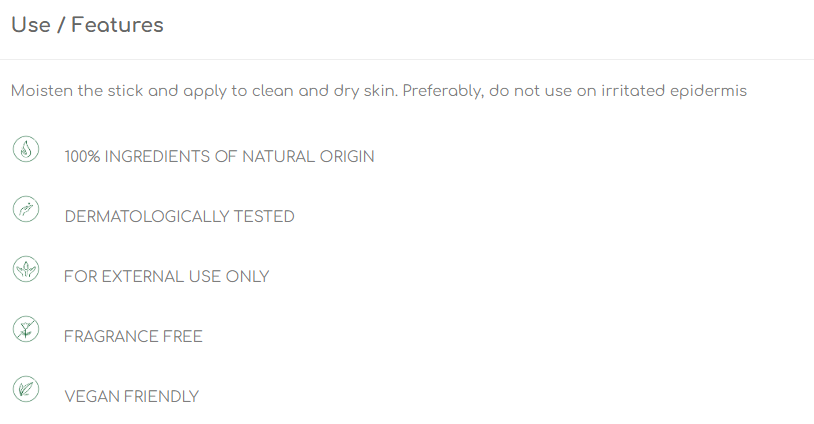Click the Vegan Friendly feature label
The width and height of the screenshot is (814, 424).
point(132,396)
